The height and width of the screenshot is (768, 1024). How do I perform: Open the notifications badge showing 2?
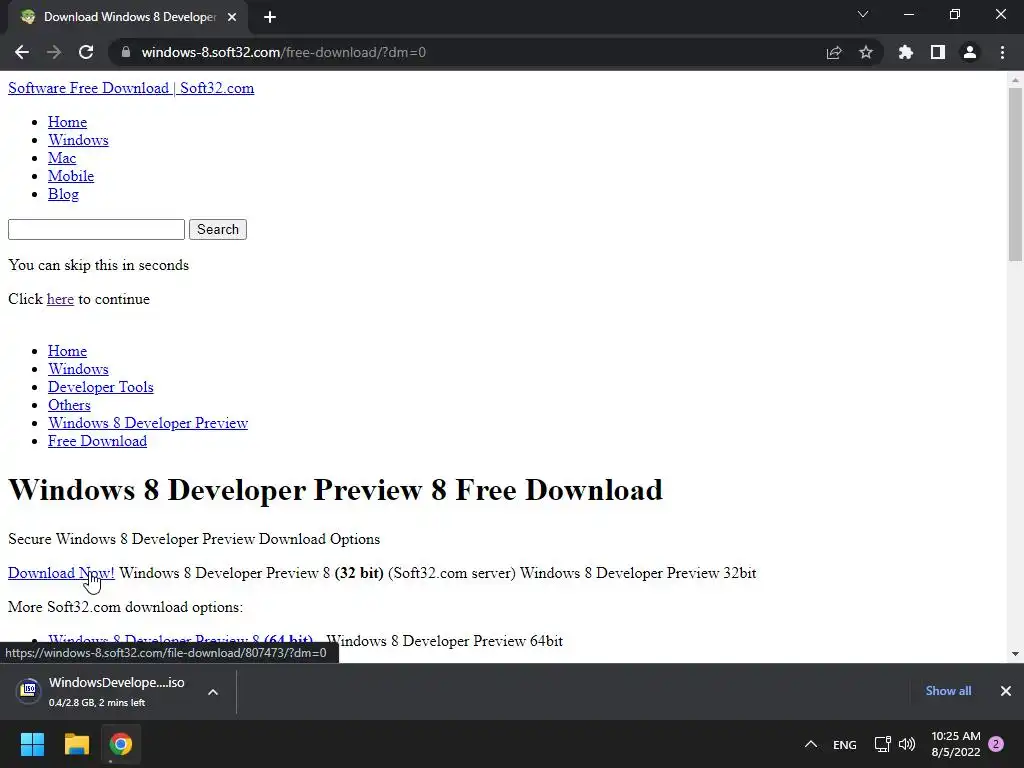point(997,744)
